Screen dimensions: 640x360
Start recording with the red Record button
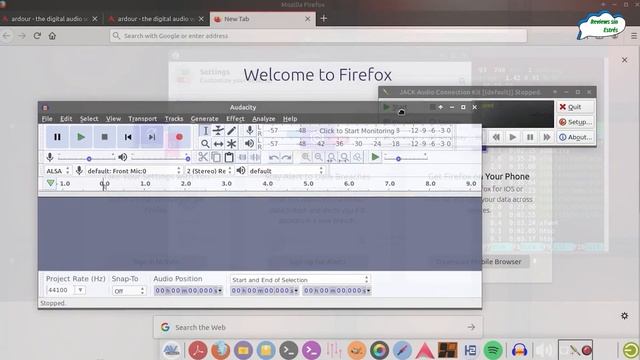(179, 137)
